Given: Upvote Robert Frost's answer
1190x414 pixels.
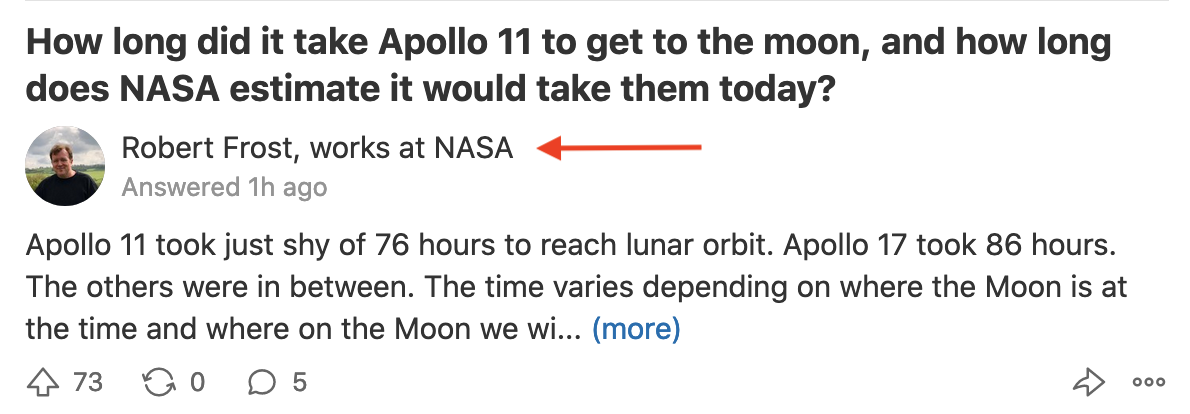Looking at the screenshot, I should (x=41, y=381).
